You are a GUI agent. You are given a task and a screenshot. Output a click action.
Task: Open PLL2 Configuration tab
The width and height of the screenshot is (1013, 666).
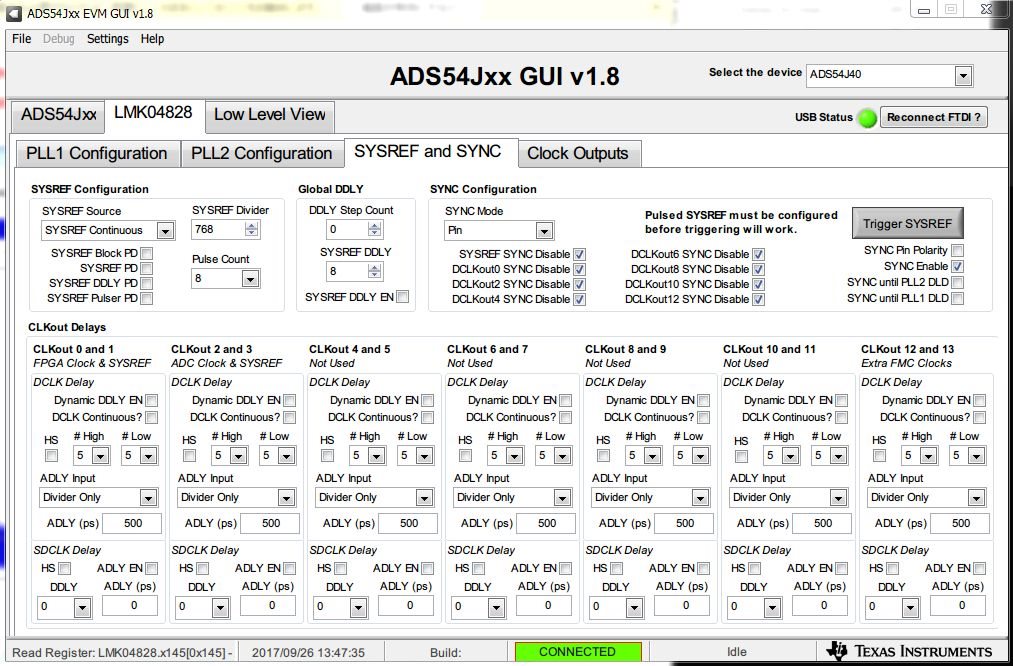(x=262, y=154)
